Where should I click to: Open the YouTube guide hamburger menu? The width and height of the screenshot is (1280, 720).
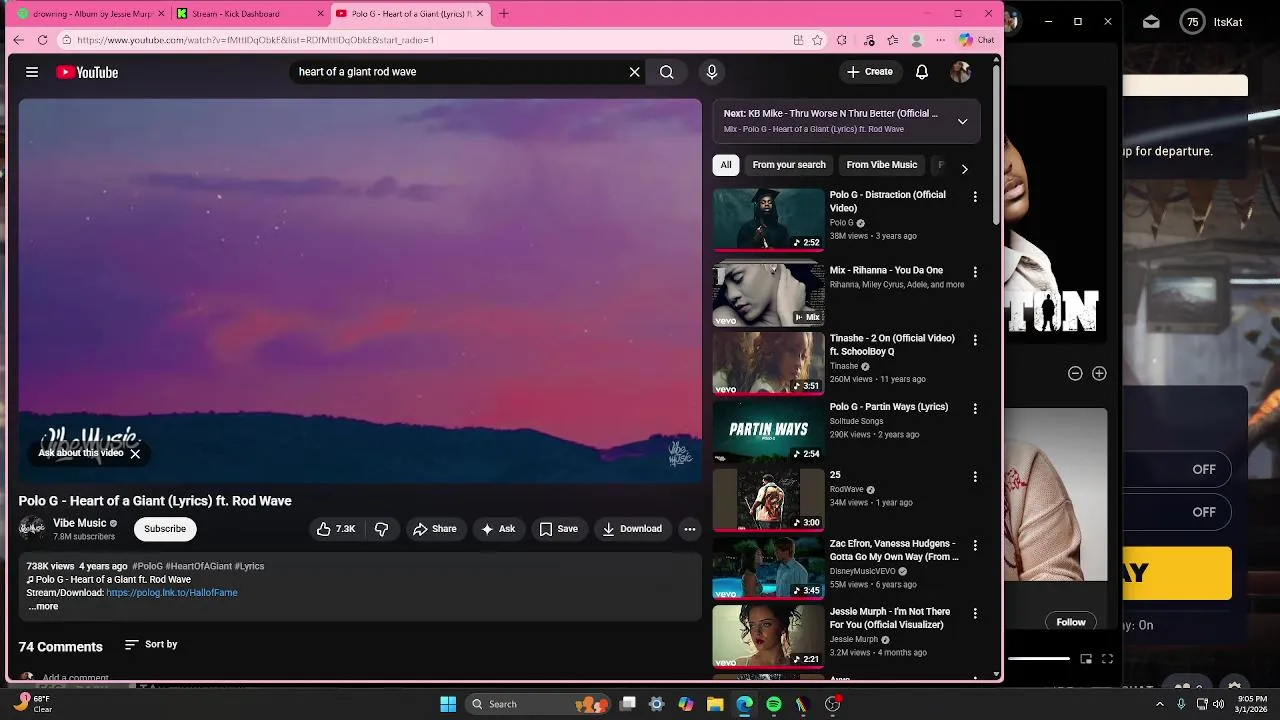coord(32,72)
